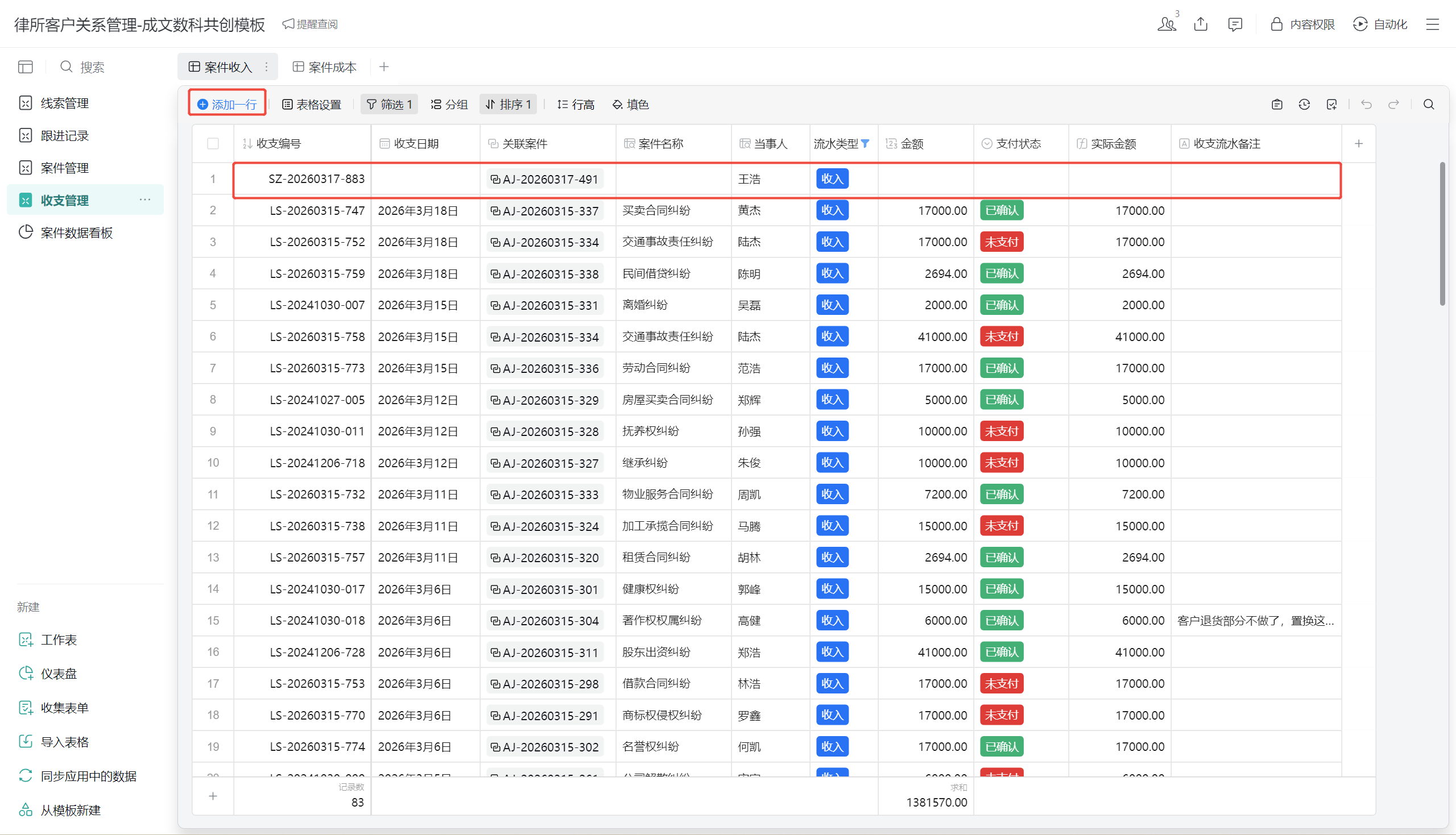Collapse the sidebar panel icon
This screenshot has height=835, width=1456.
click(25, 67)
